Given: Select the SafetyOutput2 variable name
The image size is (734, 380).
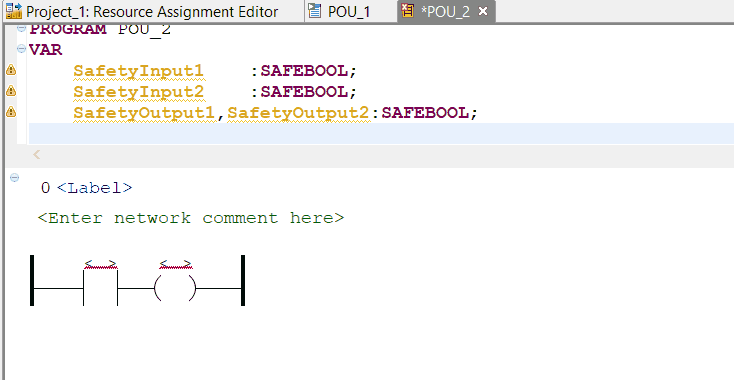Looking at the screenshot, I should point(299,113).
